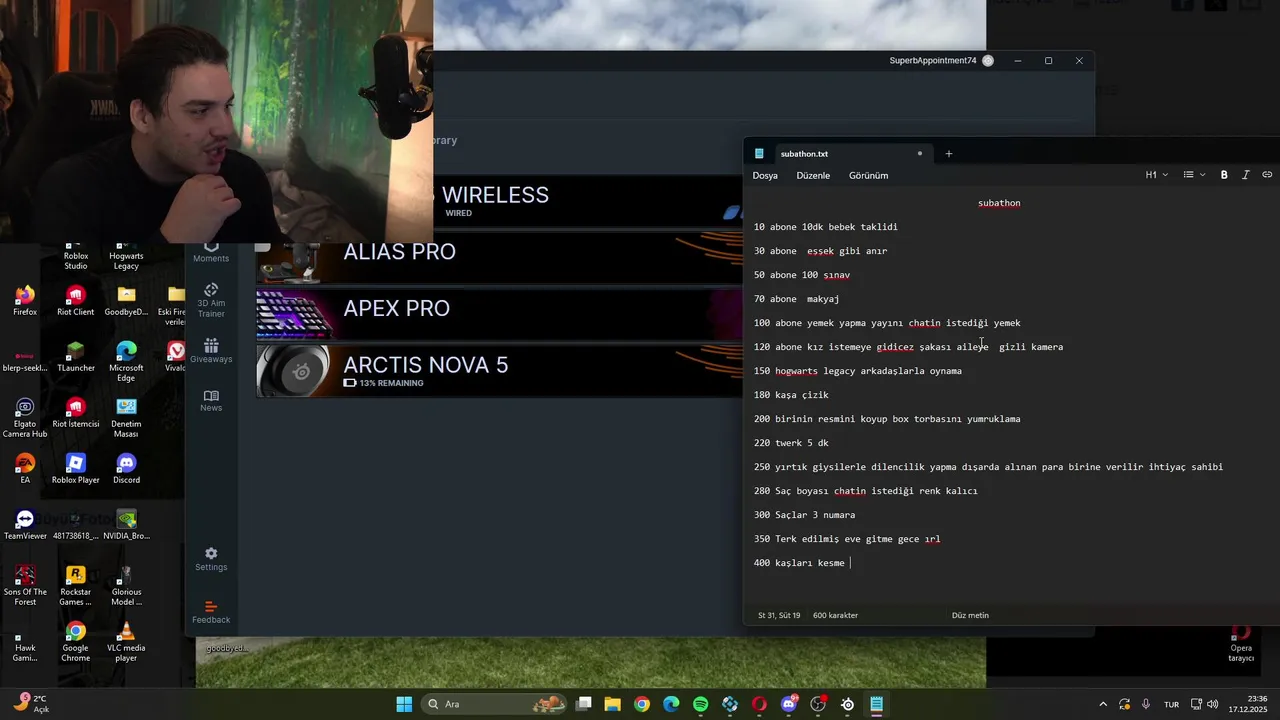This screenshot has width=1280, height=720.
Task: Open Feedback in SteelSeries GG sidebar
Action: click(211, 612)
